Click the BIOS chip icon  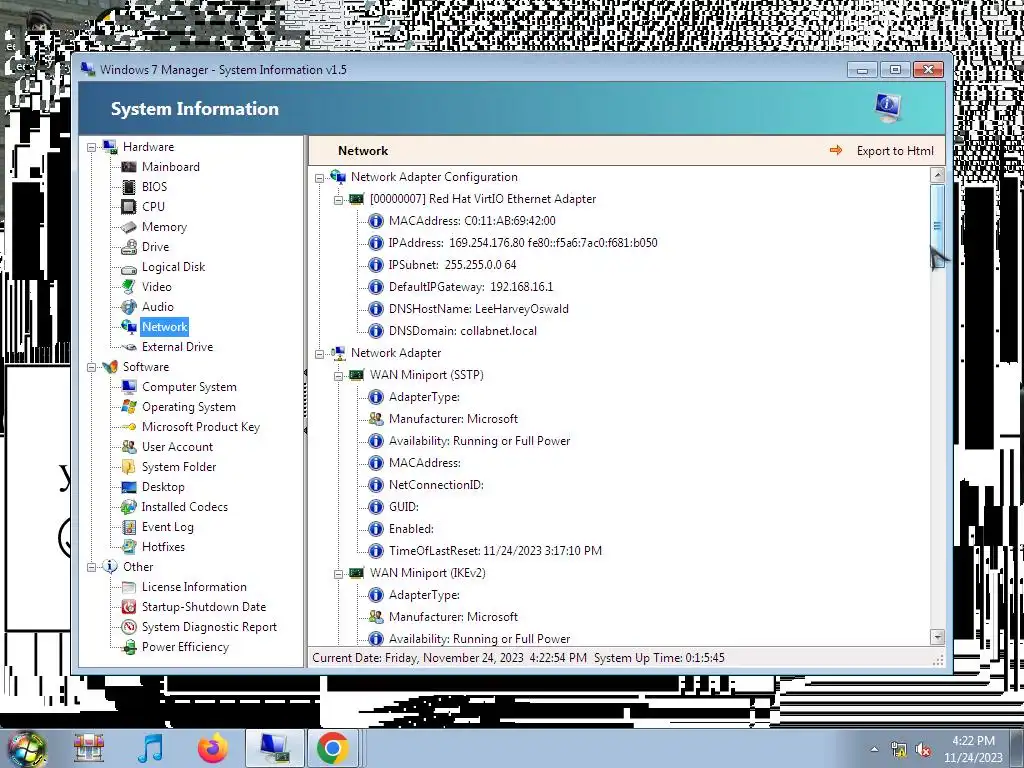(x=129, y=187)
